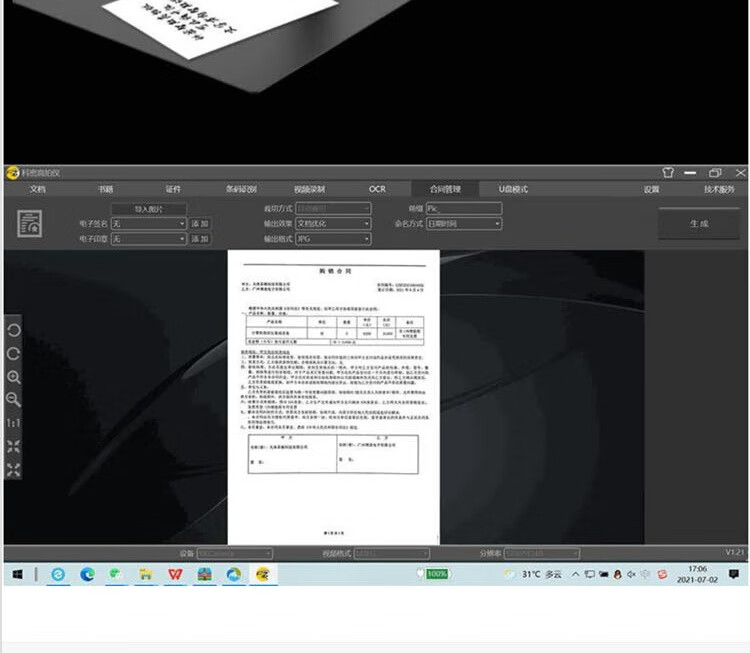Image resolution: width=750 pixels, height=653 pixels.
Task: Expand the 输出效果 dropdown
Action: [332, 224]
